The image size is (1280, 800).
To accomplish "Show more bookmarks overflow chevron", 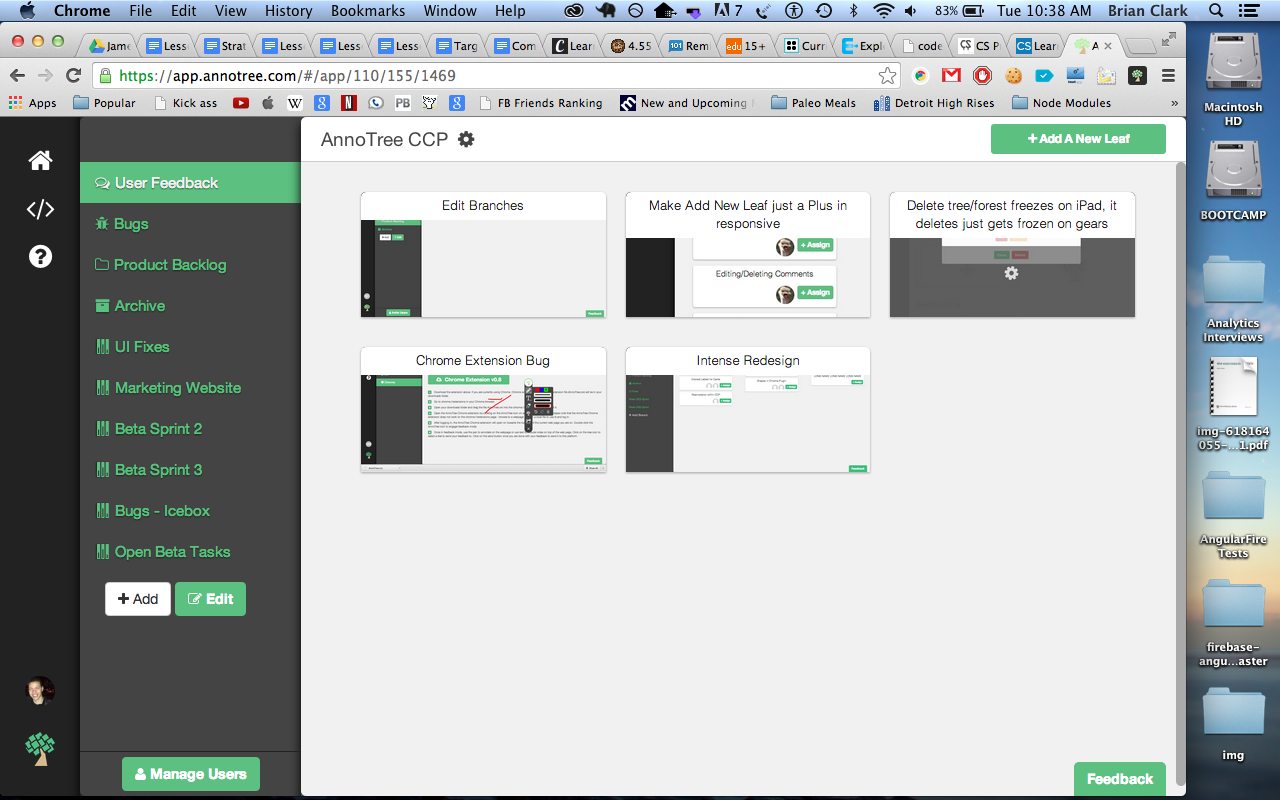I will pyautogui.click(x=1174, y=103).
